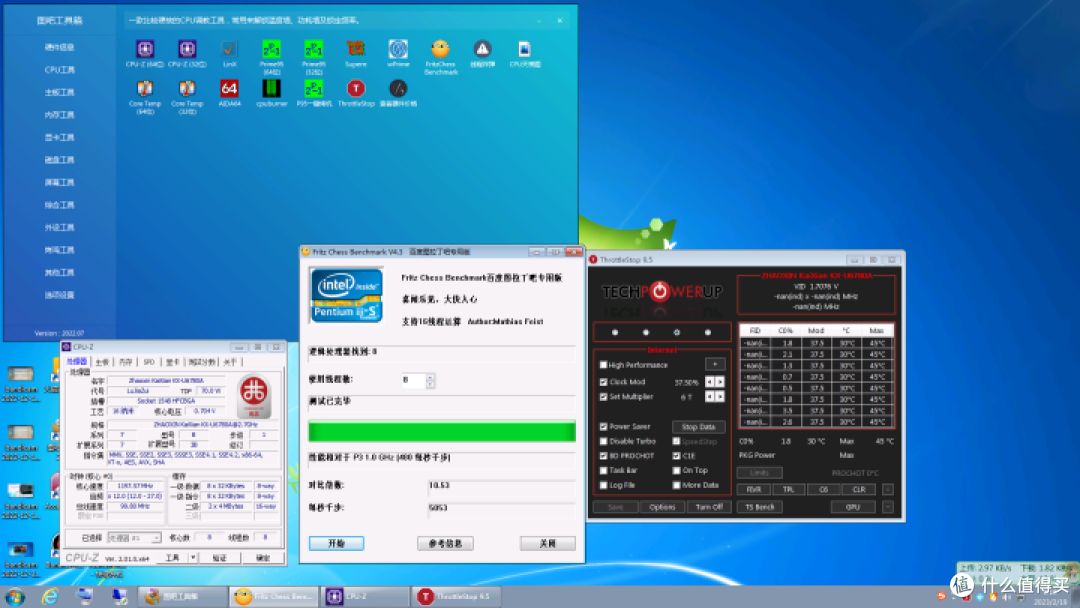
Task: Click the Stop Data button in ThrottleStop
Action: pyautogui.click(x=698, y=427)
